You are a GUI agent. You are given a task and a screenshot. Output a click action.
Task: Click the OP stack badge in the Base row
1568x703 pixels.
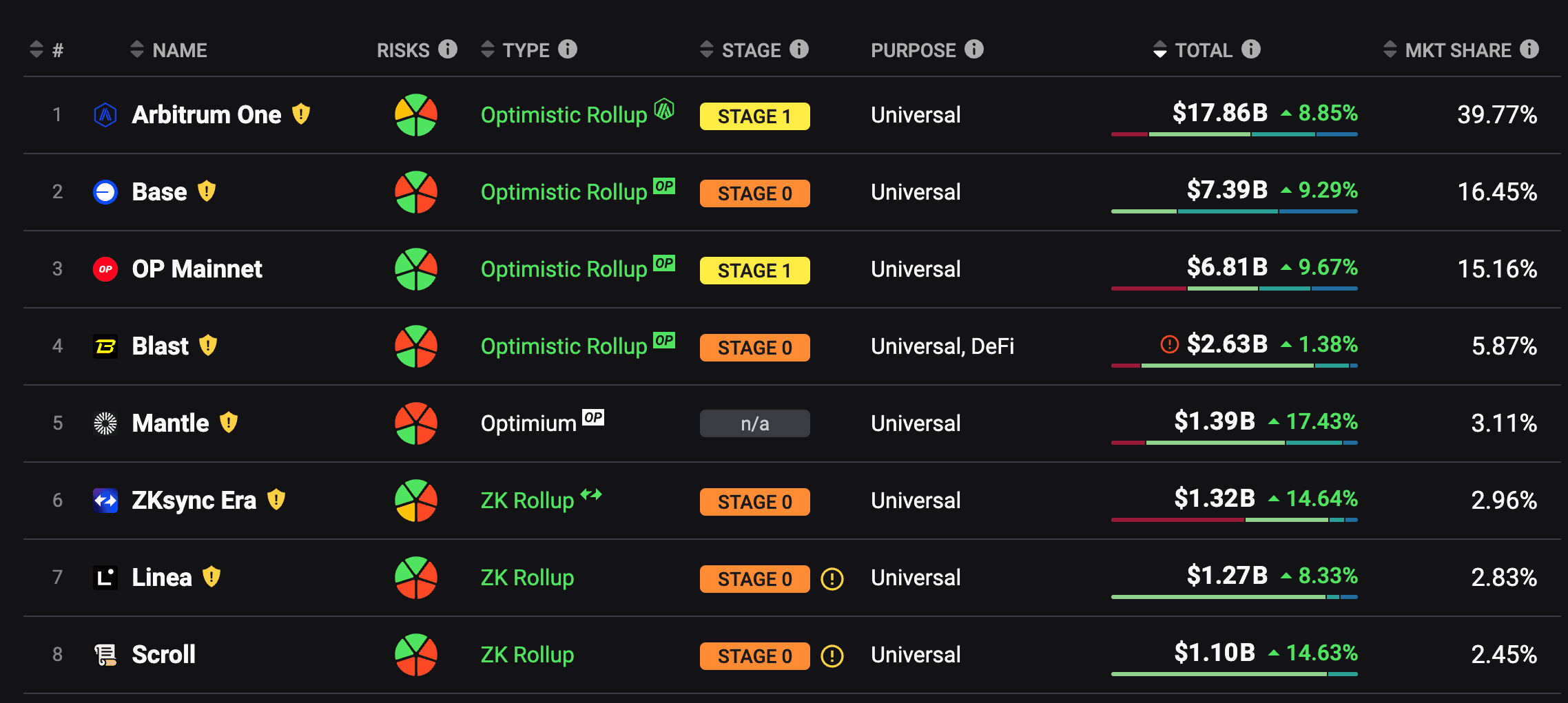664,186
